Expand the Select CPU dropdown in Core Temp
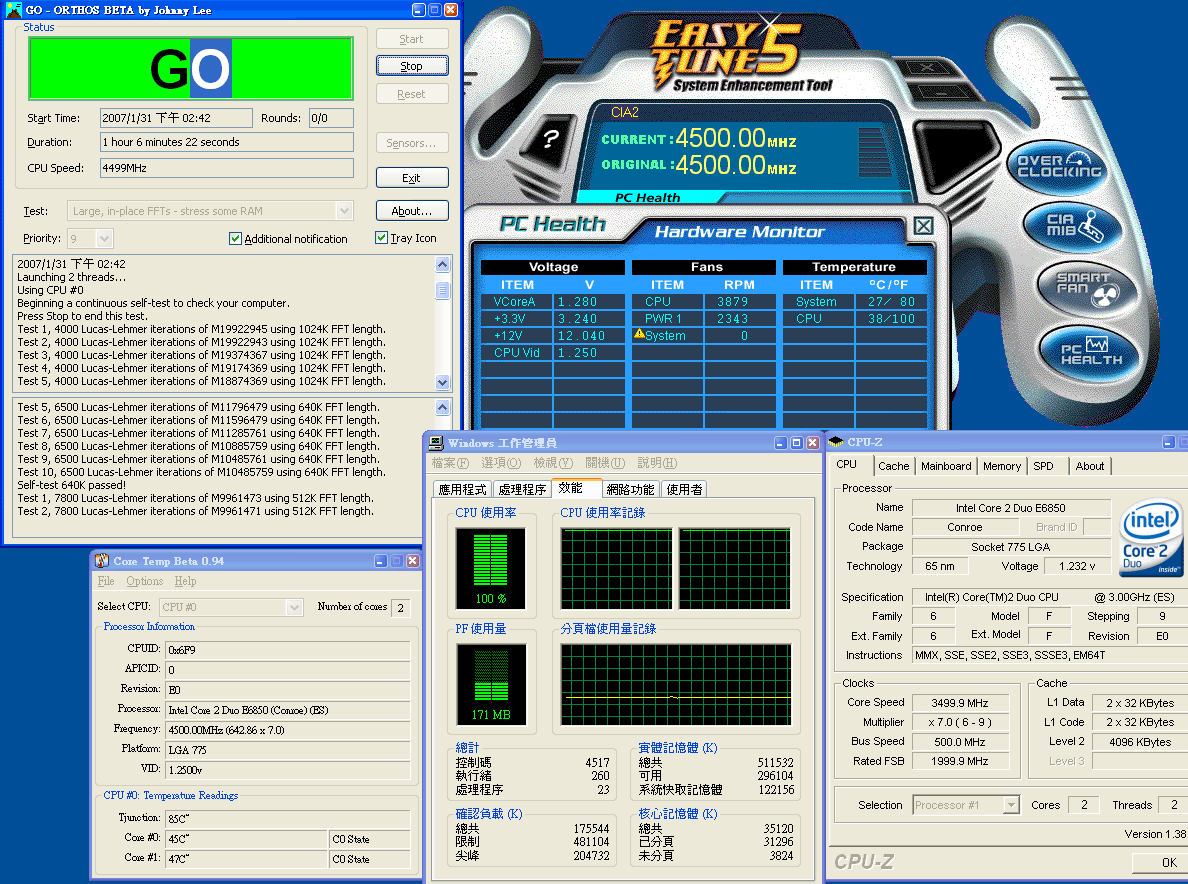The width and height of the screenshot is (1188, 884). tap(295, 607)
